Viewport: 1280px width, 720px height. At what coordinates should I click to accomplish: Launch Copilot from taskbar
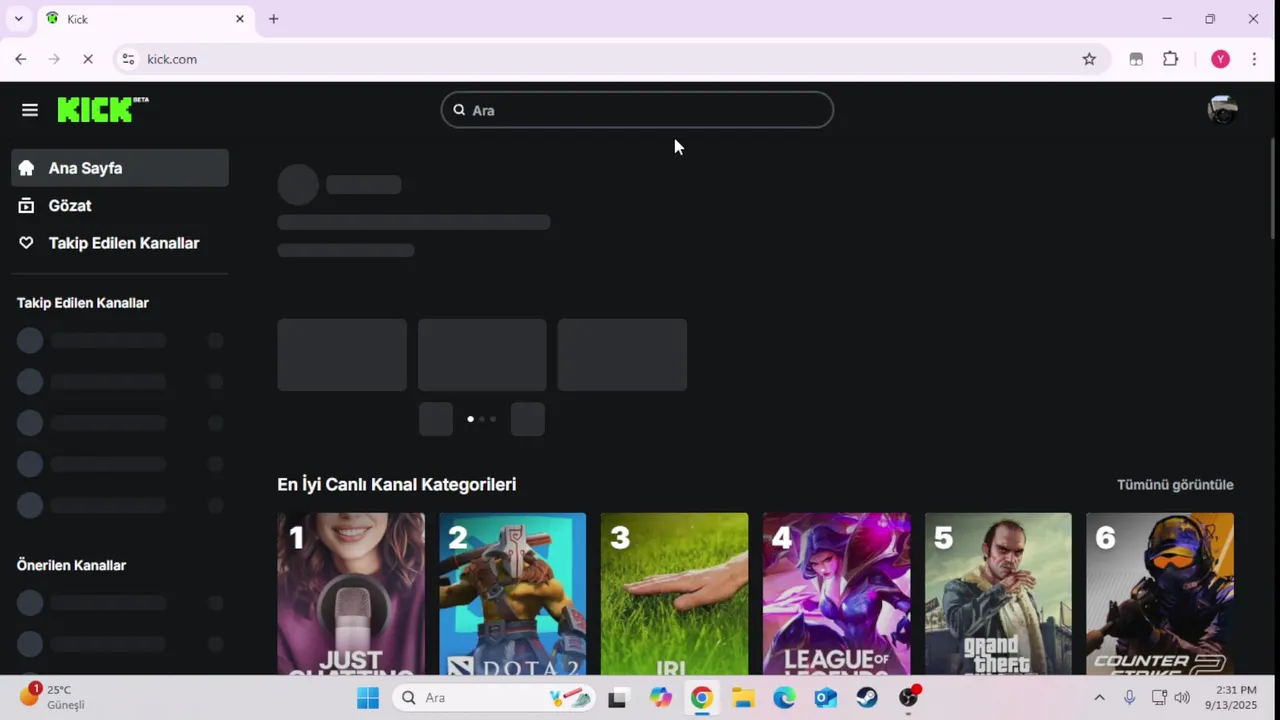(660, 698)
